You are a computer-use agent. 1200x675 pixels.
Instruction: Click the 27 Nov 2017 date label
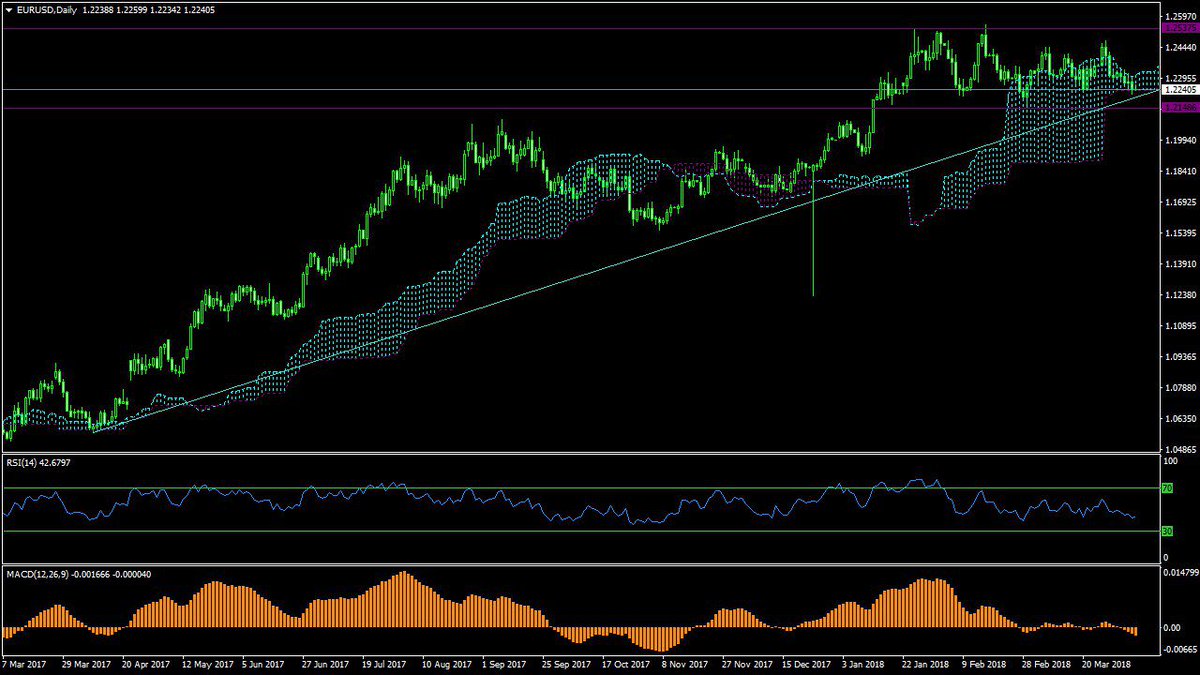(747, 663)
